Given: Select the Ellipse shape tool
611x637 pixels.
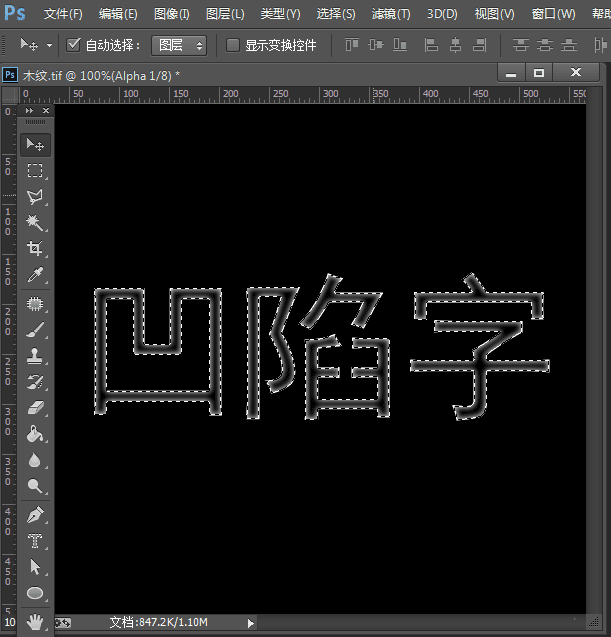Looking at the screenshot, I should coord(35,593).
